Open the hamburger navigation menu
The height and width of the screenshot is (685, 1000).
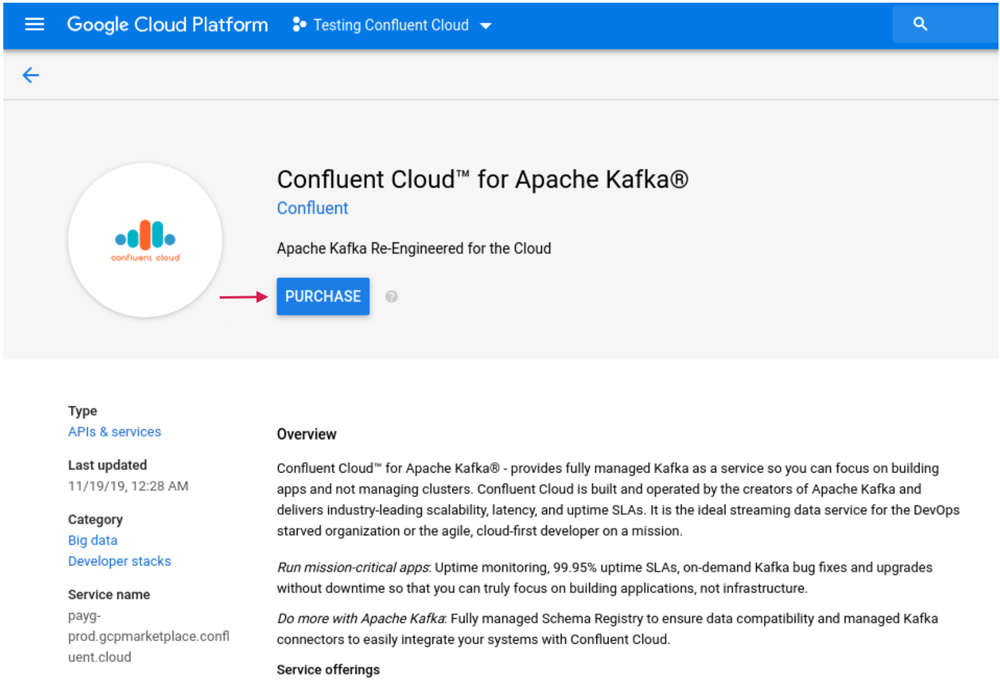coord(34,24)
